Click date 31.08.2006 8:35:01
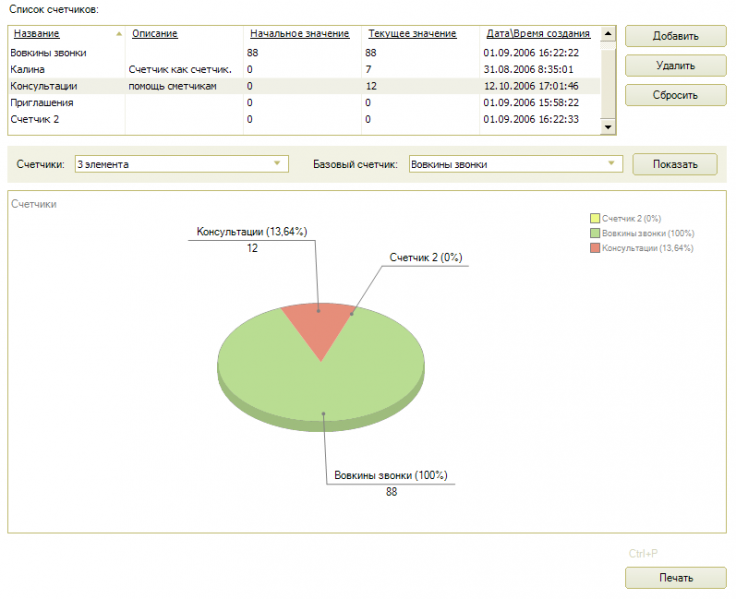The width and height of the screenshot is (736, 599). [x=529, y=69]
